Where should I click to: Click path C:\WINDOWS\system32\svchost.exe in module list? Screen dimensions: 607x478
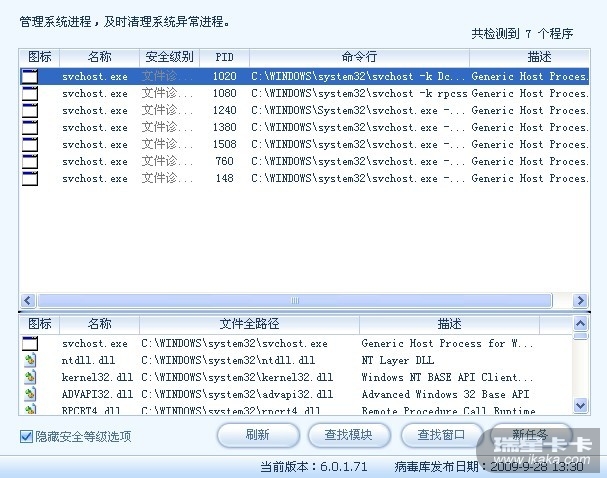click(234, 343)
